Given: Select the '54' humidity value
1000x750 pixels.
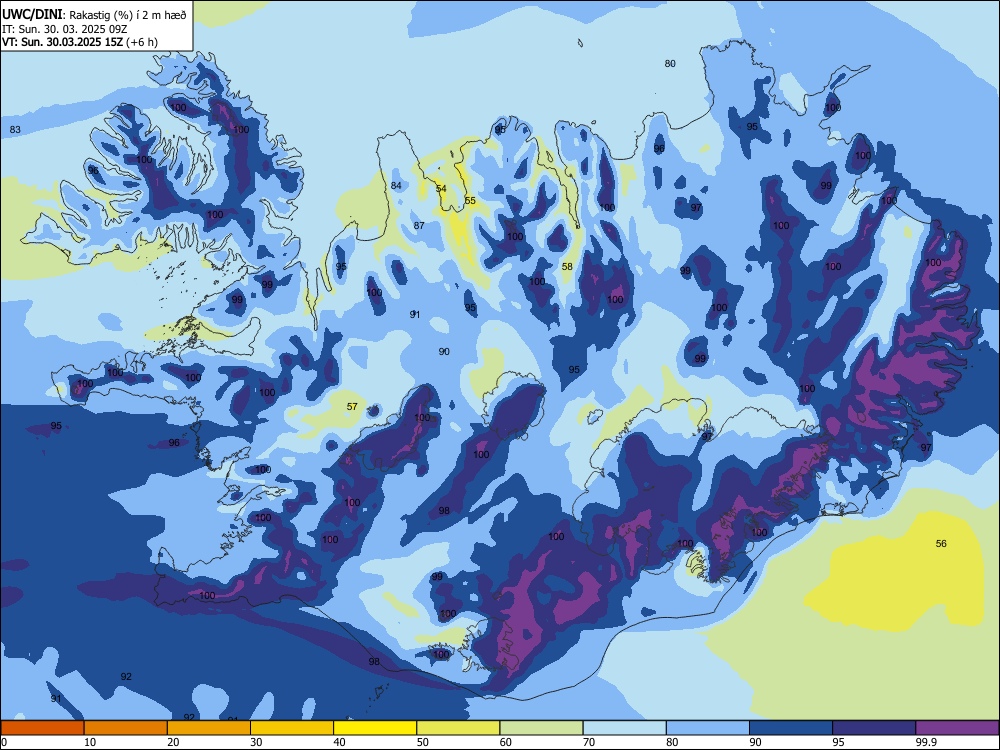Looking at the screenshot, I should (441, 188).
